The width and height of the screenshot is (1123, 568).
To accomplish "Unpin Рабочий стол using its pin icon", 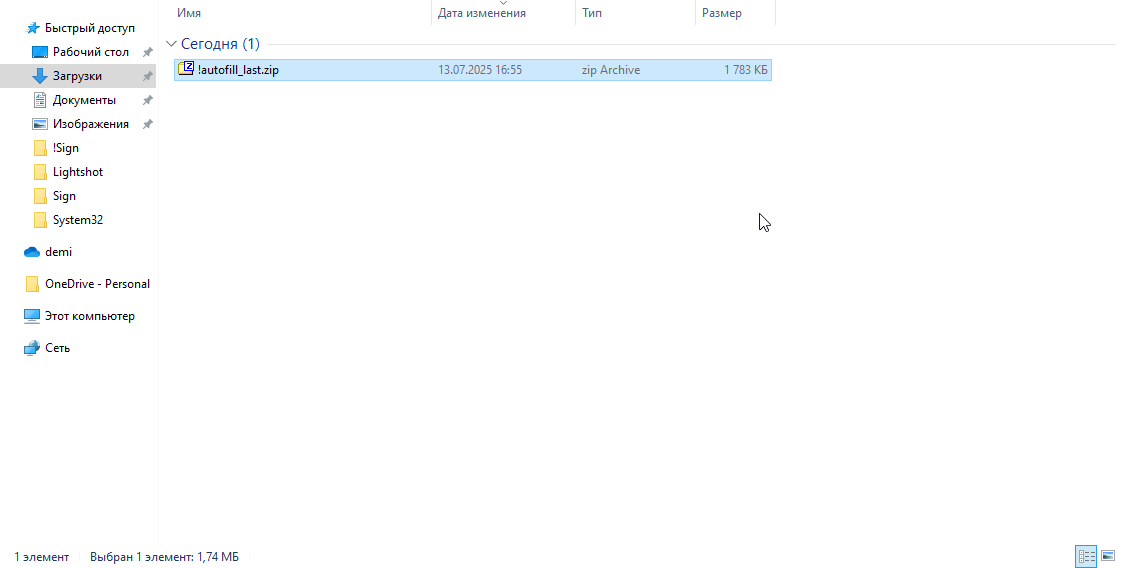I will pos(147,52).
